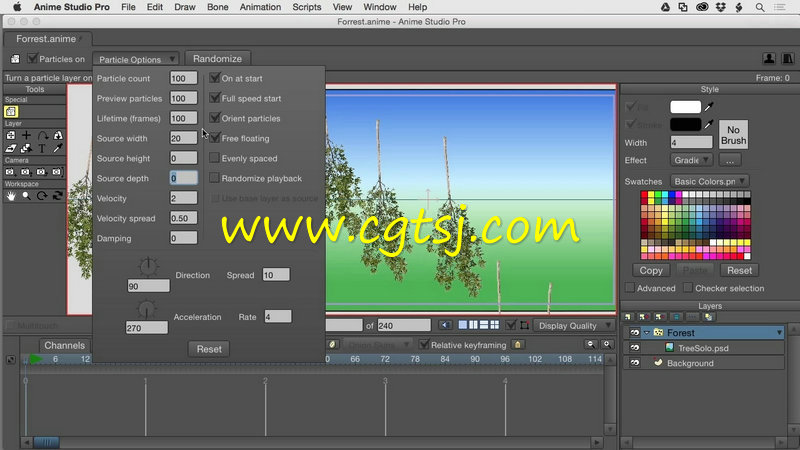Image resolution: width=800 pixels, height=450 pixels.
Task: Open the Forest layer options arrow
Action: pos(779,333)
